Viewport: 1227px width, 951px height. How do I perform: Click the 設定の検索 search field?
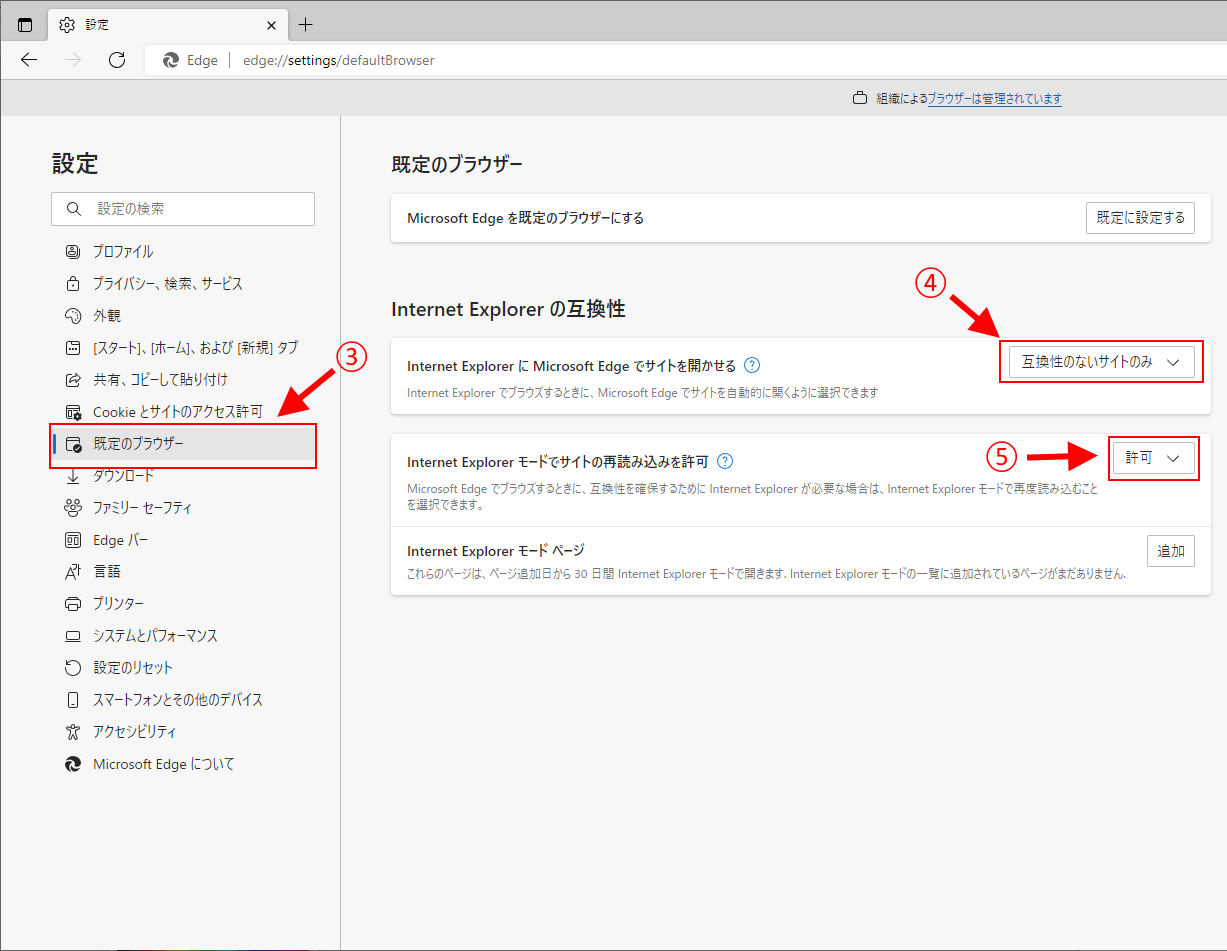183,209
